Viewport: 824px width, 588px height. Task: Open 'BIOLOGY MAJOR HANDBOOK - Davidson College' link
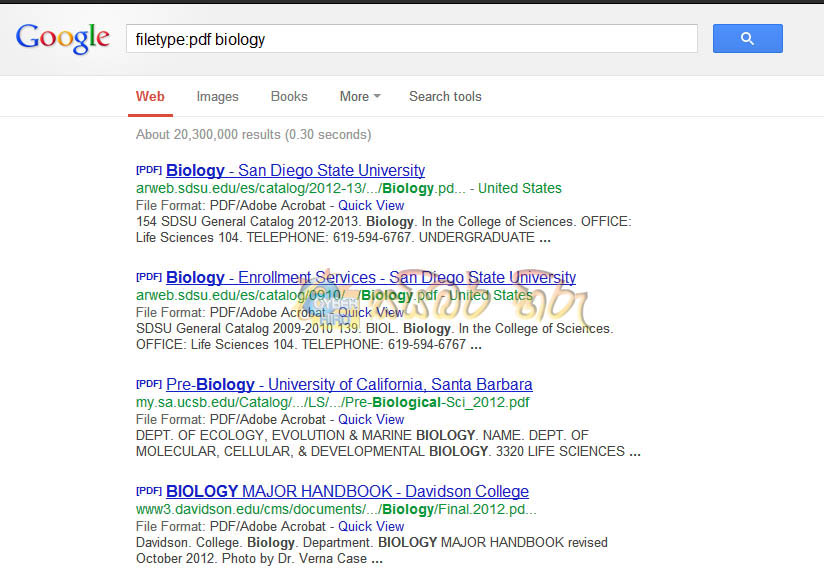click(347, 491)
